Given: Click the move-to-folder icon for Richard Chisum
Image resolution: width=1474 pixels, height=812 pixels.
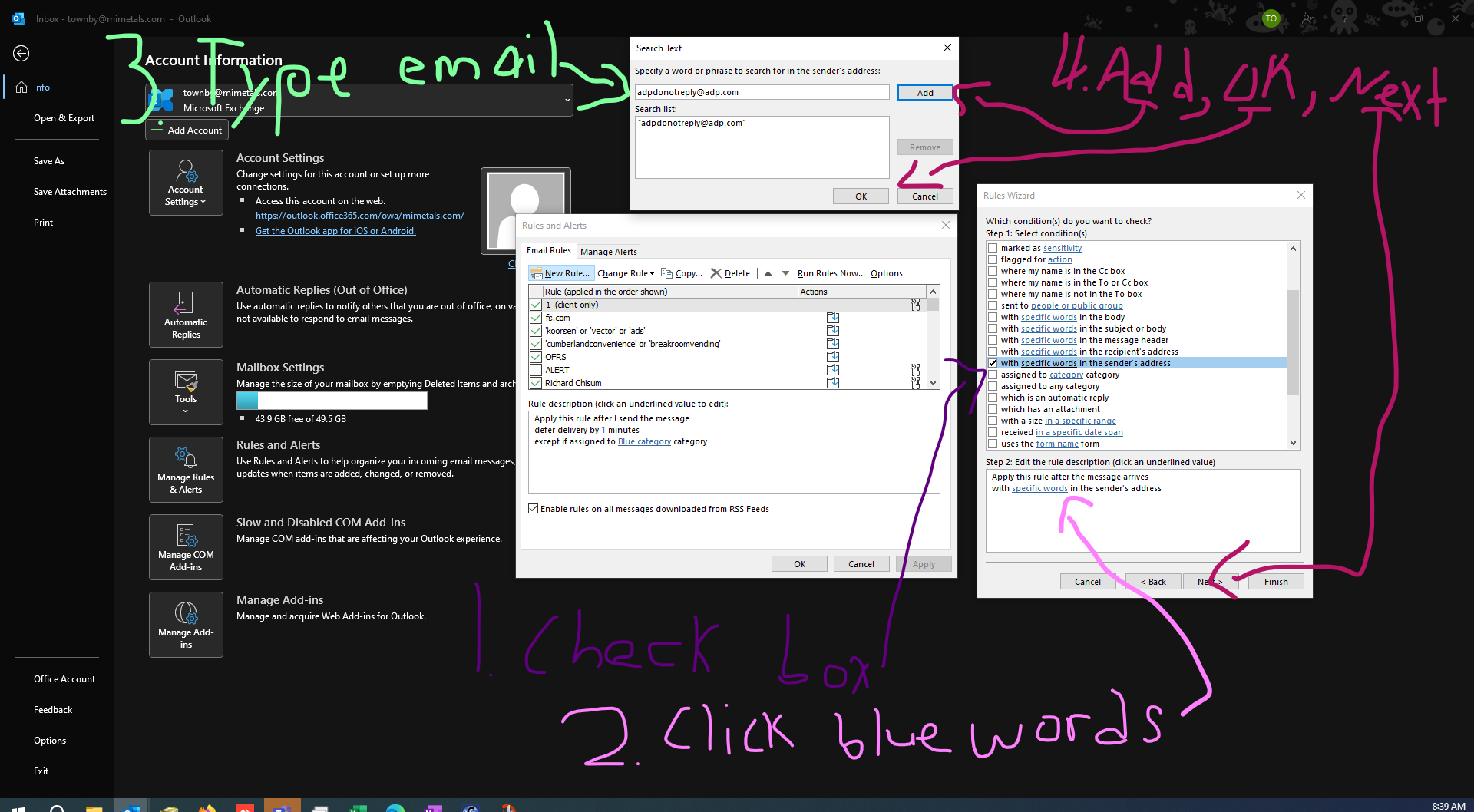Looking at the screenshot, I should coord(833,383).
